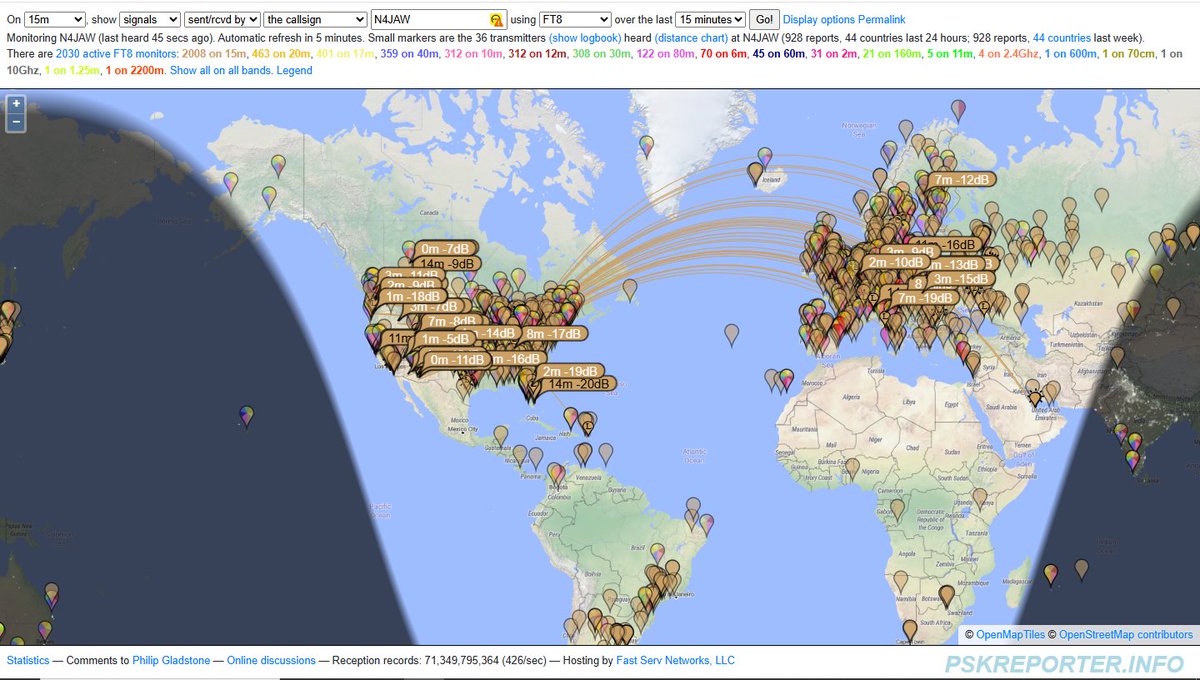Open the '44 countries' last week link
Viewport: 1200px width, 680px height.
(1062, 37)
